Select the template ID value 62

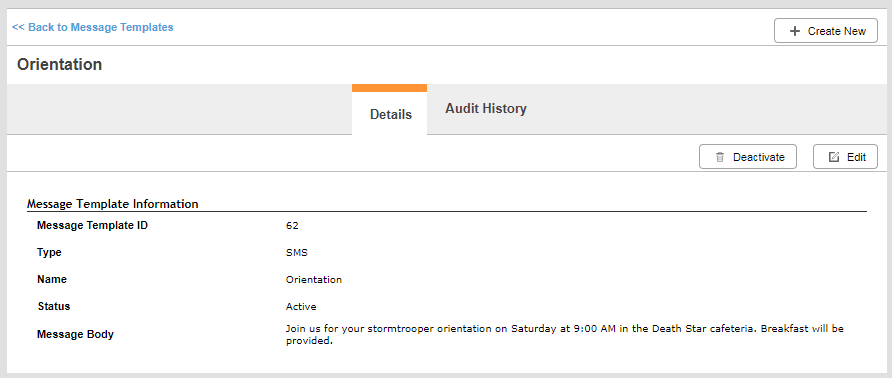(292, 225)
